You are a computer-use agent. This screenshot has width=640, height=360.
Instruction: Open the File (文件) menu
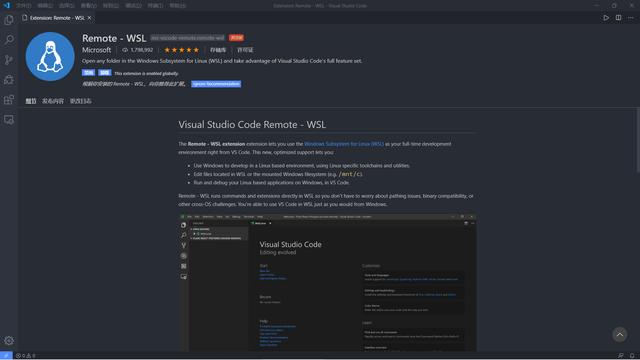(x=23, y=6)
